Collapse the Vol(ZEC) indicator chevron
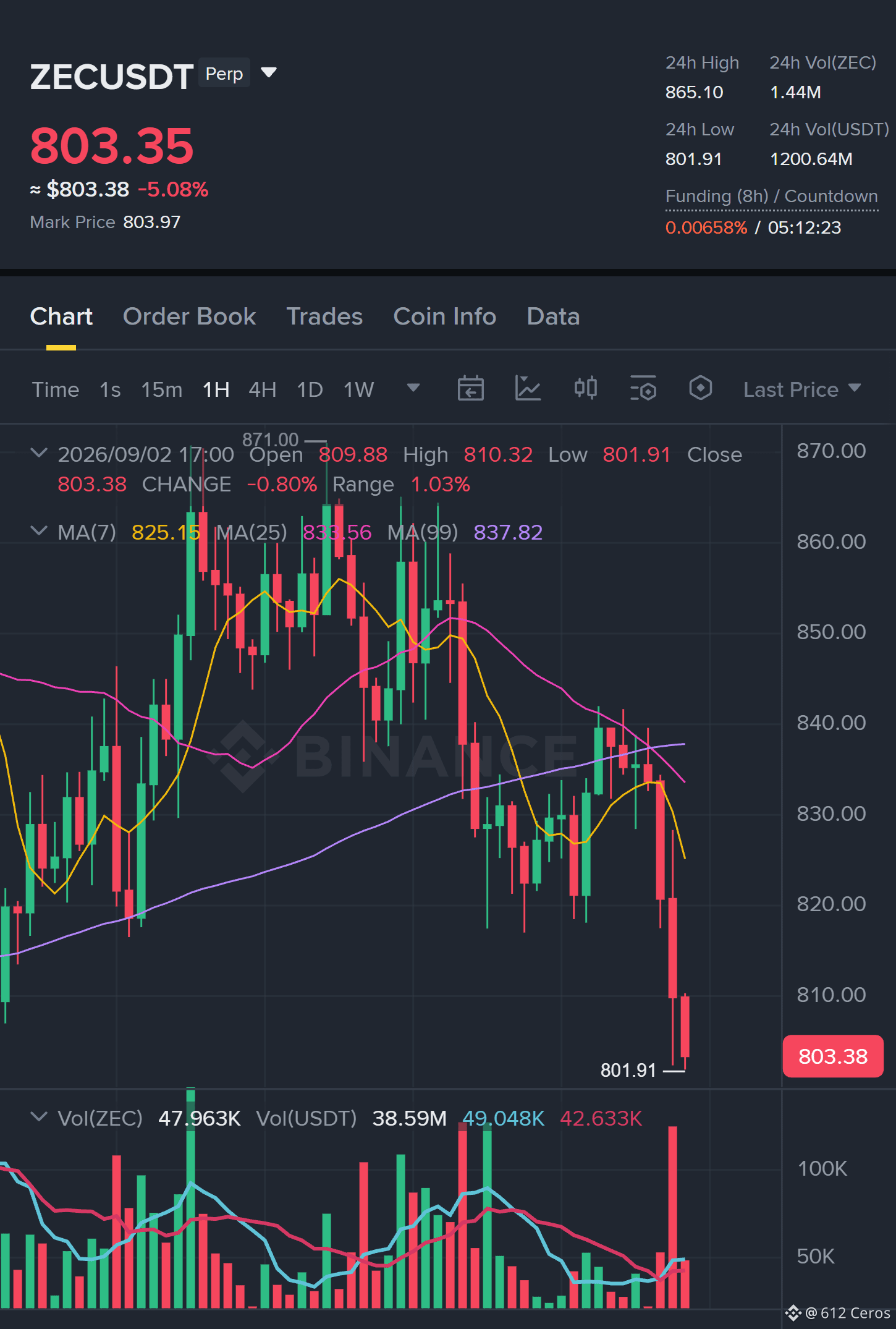 pyautogui.click(x=38, y=1117)
